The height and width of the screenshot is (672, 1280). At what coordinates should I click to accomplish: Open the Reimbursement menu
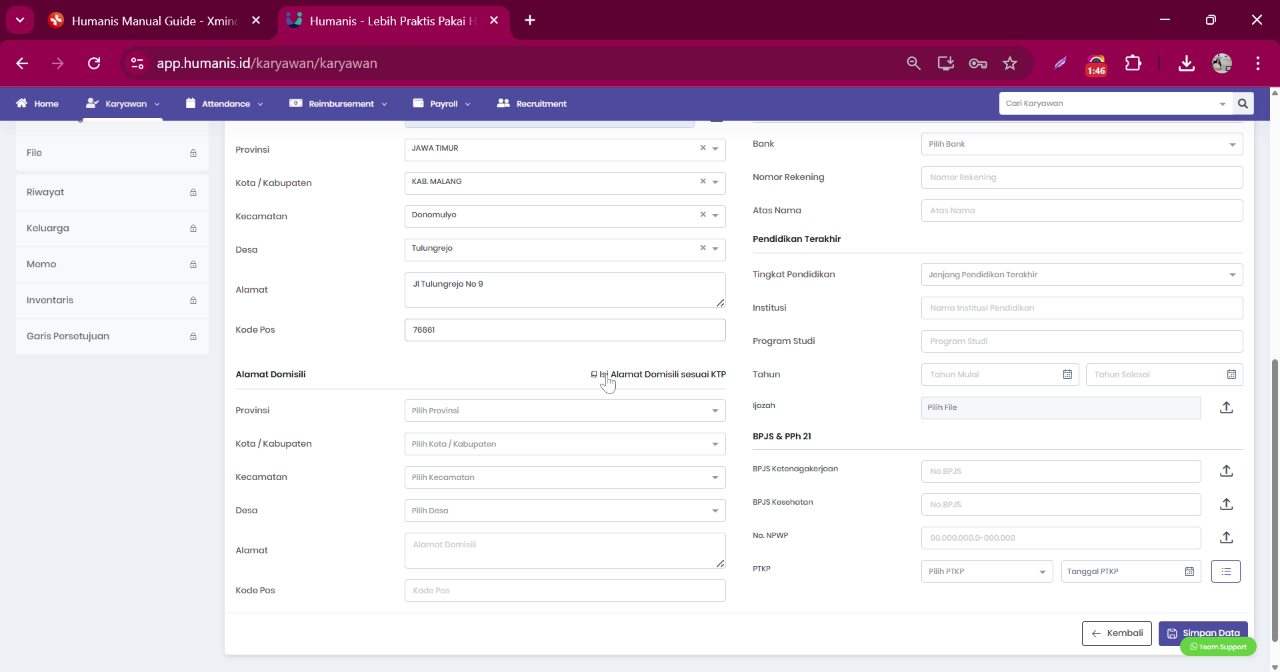pos(338,103)
